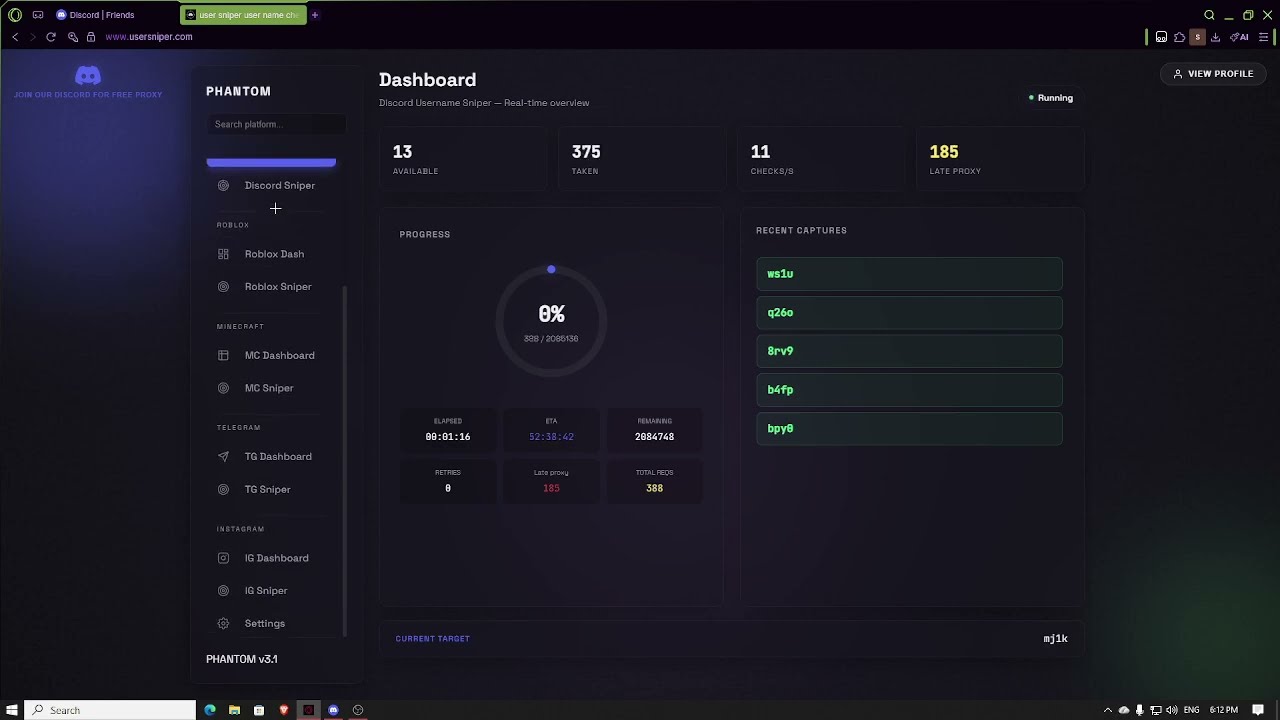Viewport: 1280px width, 720px height.
Task: Open the AI assistant button
Action: tap(1239, 37)
